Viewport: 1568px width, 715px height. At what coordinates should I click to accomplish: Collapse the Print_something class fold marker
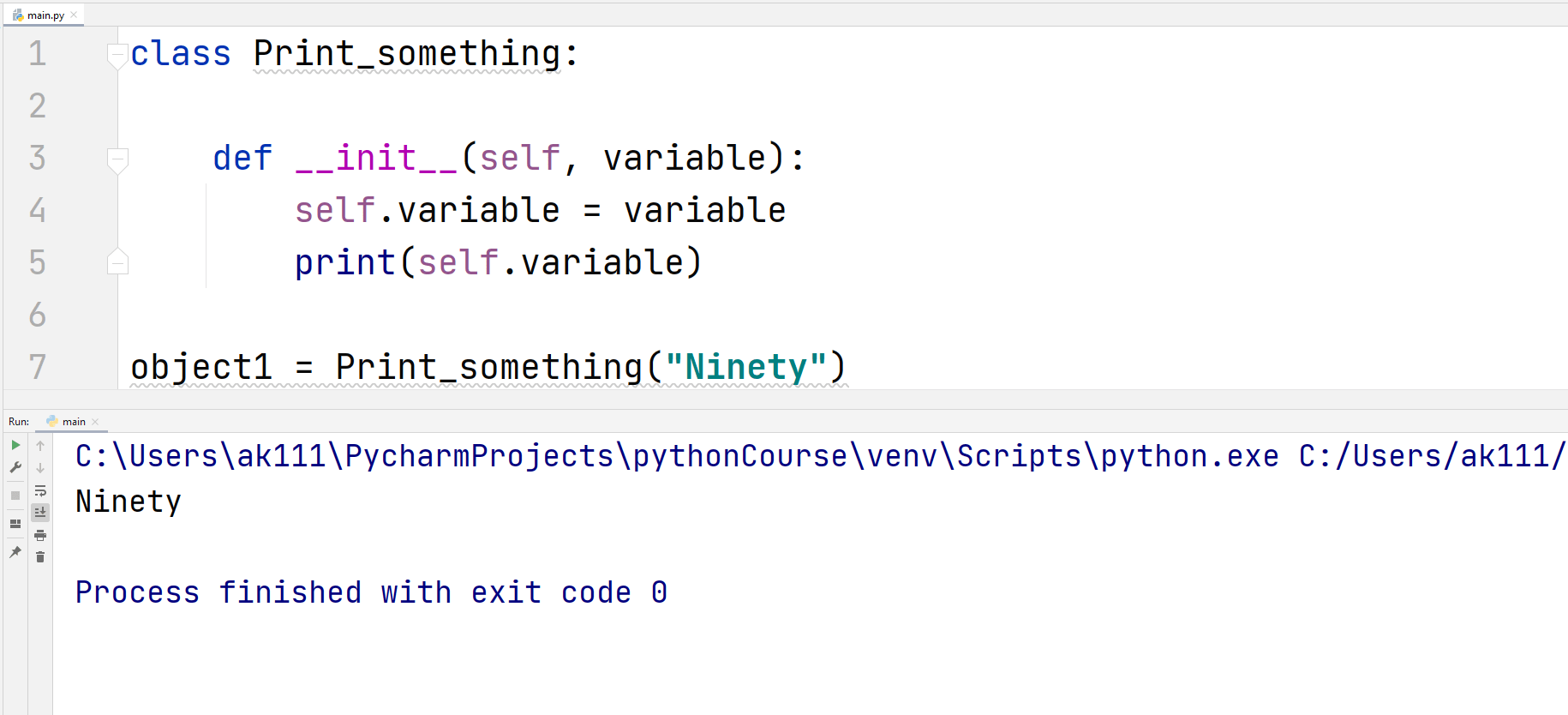[x=117, y=55]
